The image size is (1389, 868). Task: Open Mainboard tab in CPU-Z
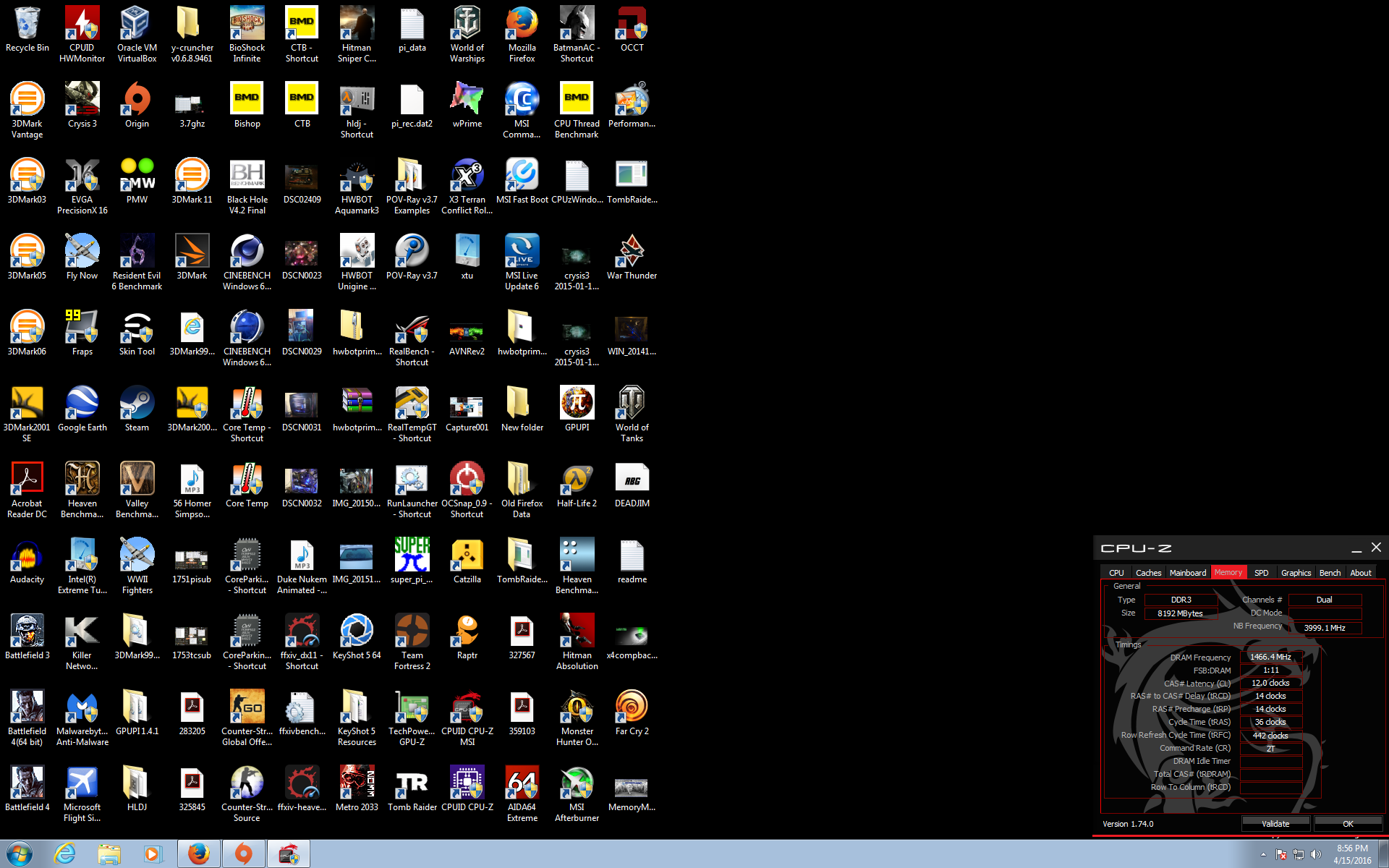[1188, 572]
